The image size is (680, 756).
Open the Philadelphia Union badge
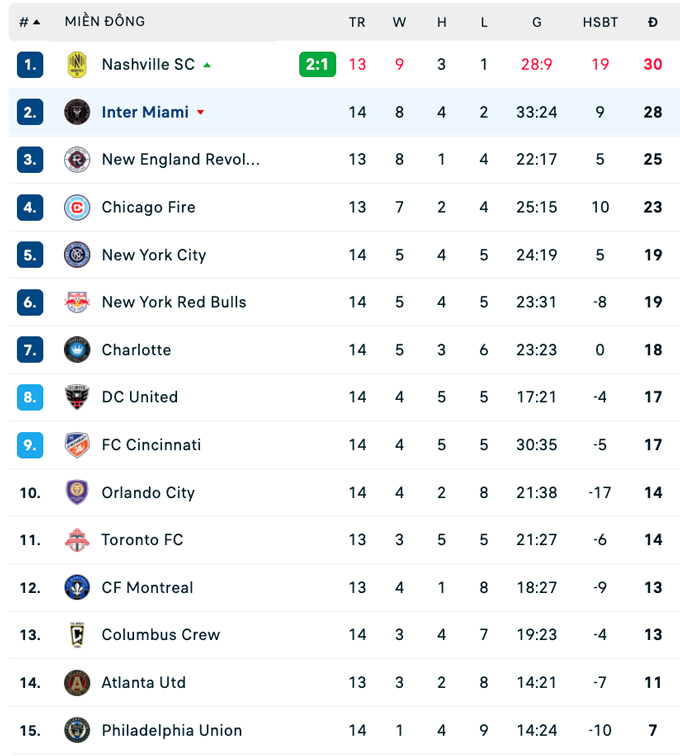(77, 730)
